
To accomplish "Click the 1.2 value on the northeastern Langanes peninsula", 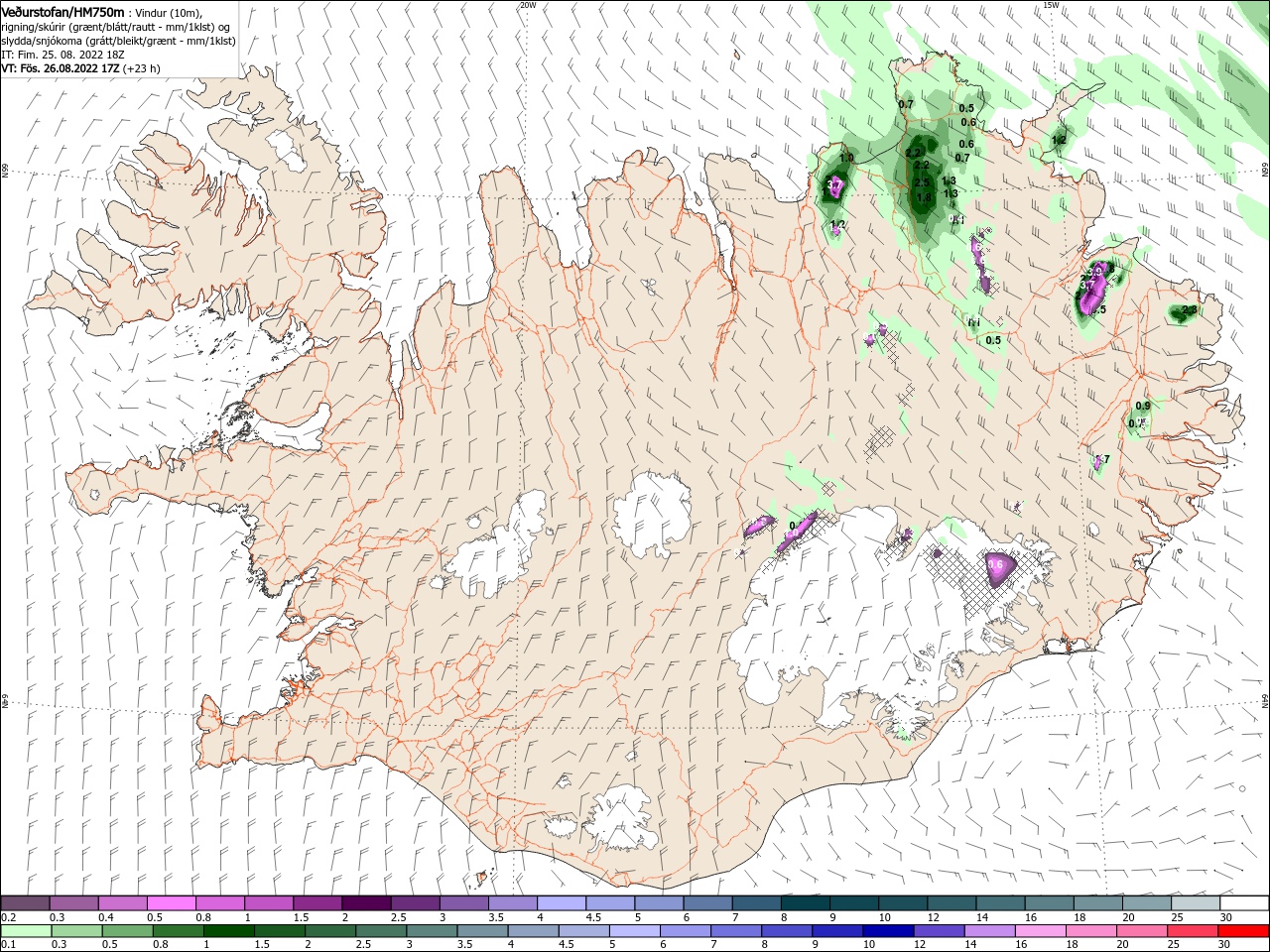I will coord(1059,140).
